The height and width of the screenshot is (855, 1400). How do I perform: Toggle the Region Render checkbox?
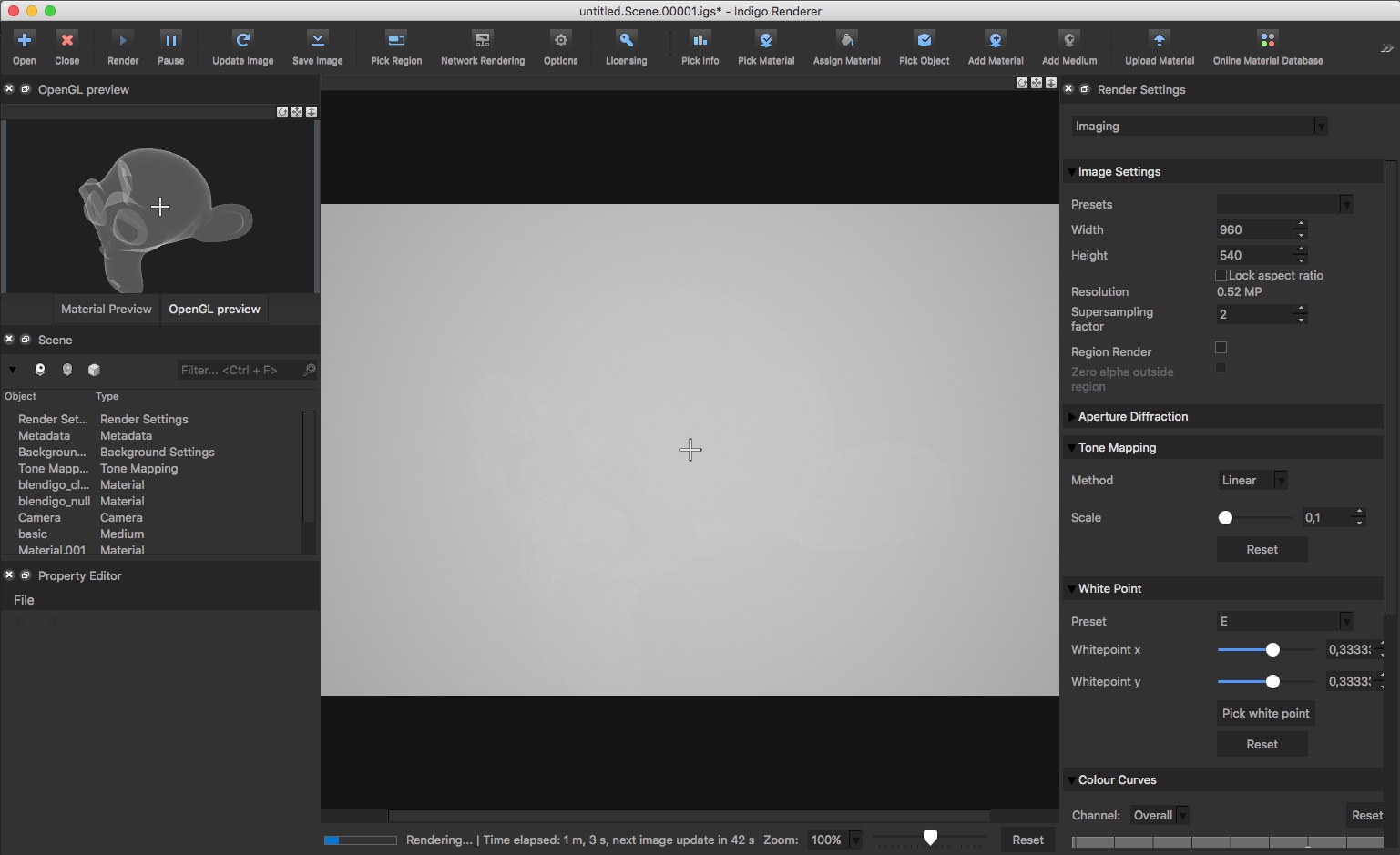(1221, 348)
